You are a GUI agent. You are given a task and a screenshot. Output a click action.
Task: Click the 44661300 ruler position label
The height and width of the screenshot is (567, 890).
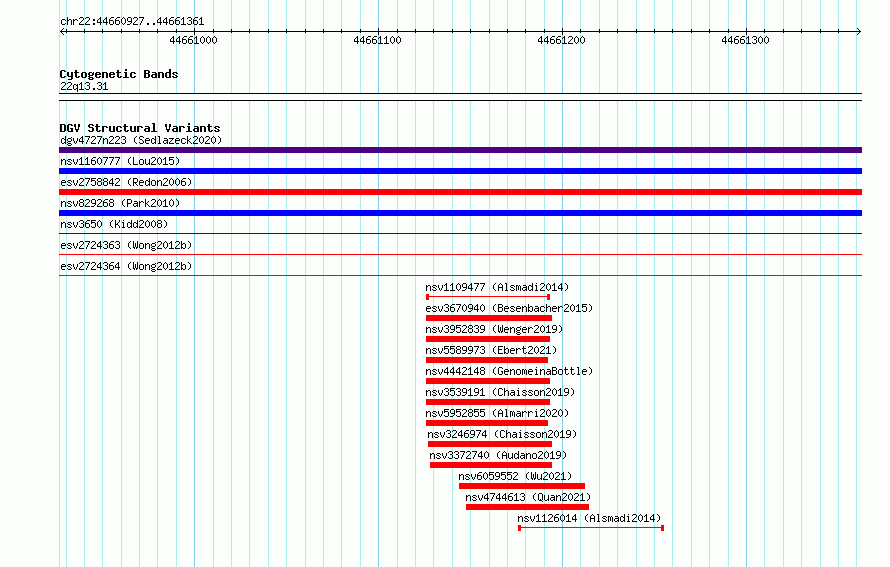(x=745, y=40)
